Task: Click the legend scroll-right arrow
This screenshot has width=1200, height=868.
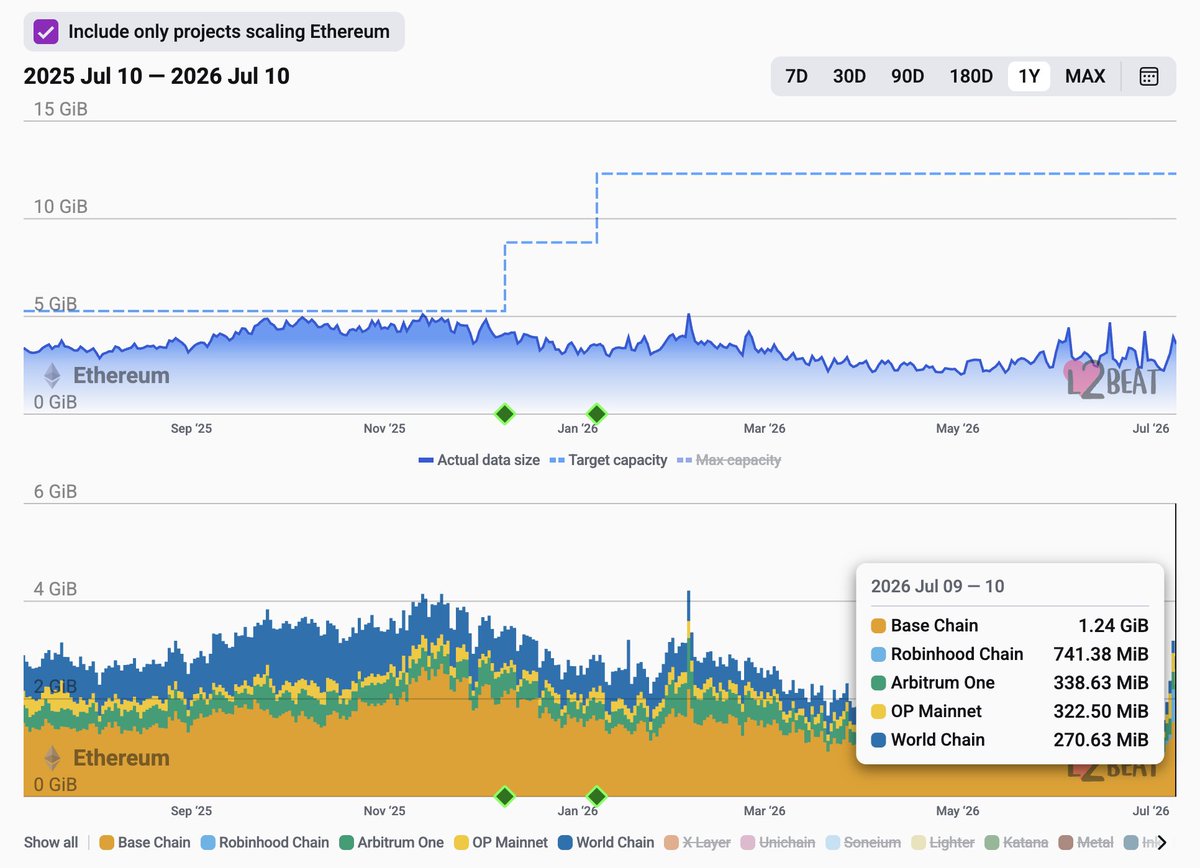Action: coord(1162,842)
